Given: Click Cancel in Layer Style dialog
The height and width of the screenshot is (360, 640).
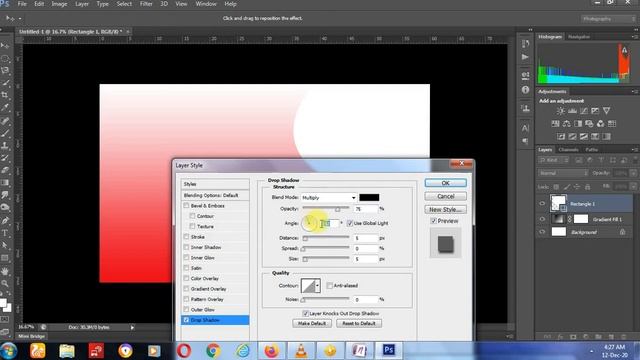Looking at the screenshot, I should 445,196.
